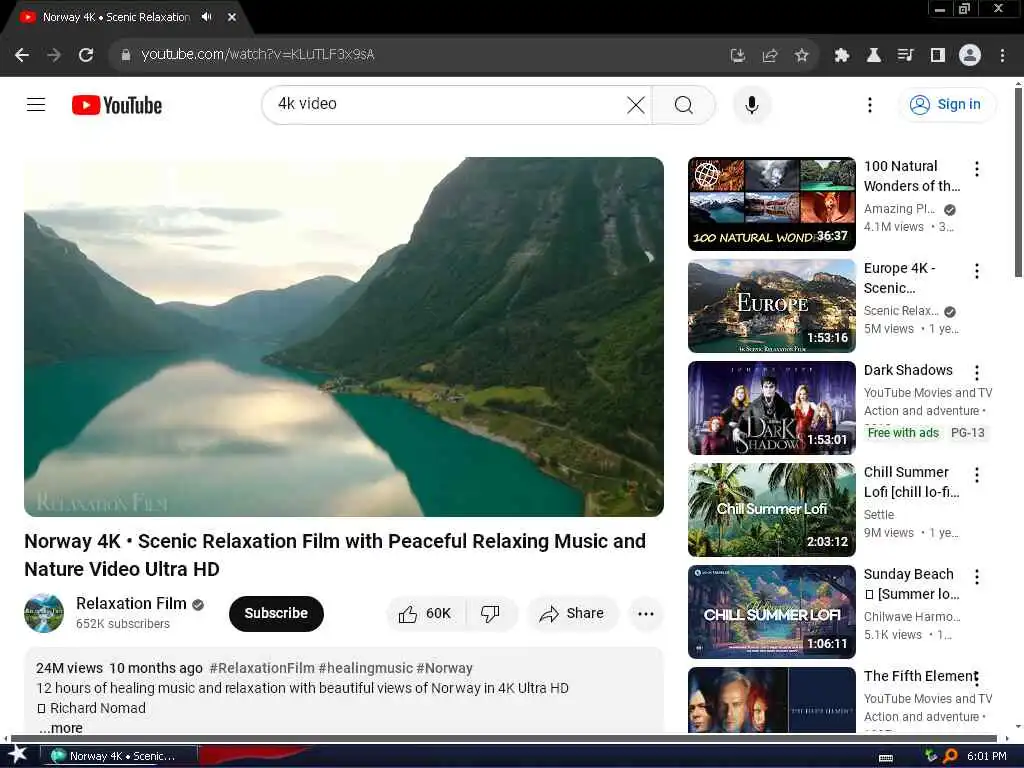Open the taskbar clock 6:01 PM
This screenshot has width=1024, height=768.
(986, 756)
